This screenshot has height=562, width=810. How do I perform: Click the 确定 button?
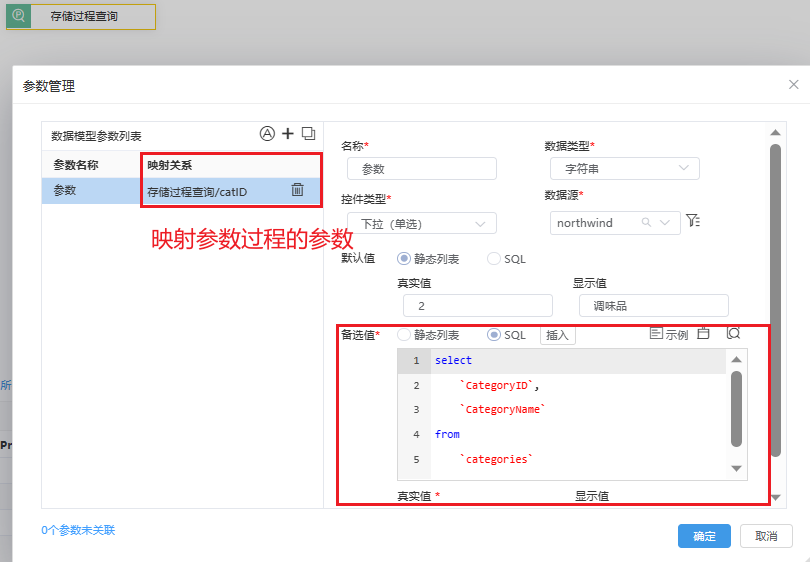tap(704, 536)
